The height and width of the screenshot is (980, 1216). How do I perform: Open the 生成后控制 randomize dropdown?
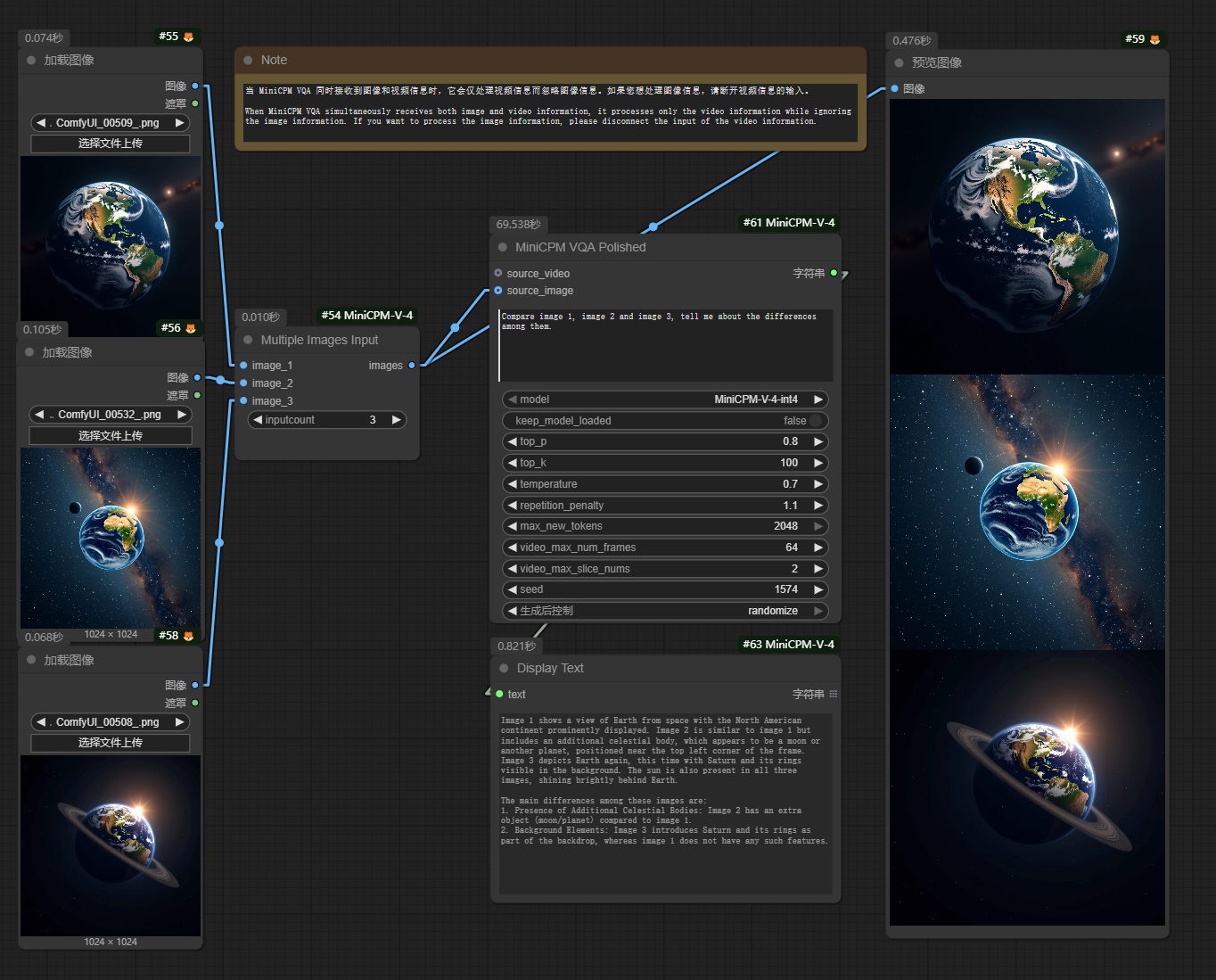[665, 611]
